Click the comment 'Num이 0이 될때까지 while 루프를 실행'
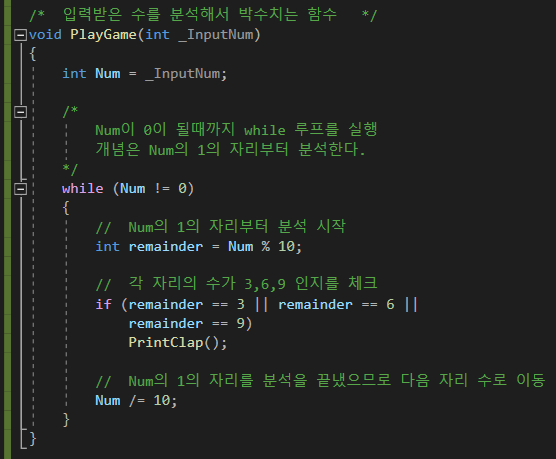This screenshot has width=556, height=459. pyautogui.click(x=236, y=130)
